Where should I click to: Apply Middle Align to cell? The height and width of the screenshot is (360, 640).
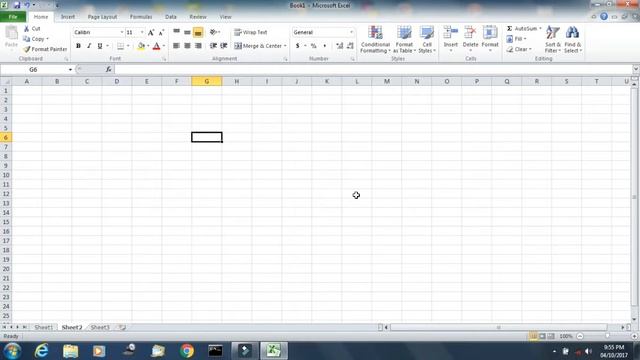pos(187,32)
